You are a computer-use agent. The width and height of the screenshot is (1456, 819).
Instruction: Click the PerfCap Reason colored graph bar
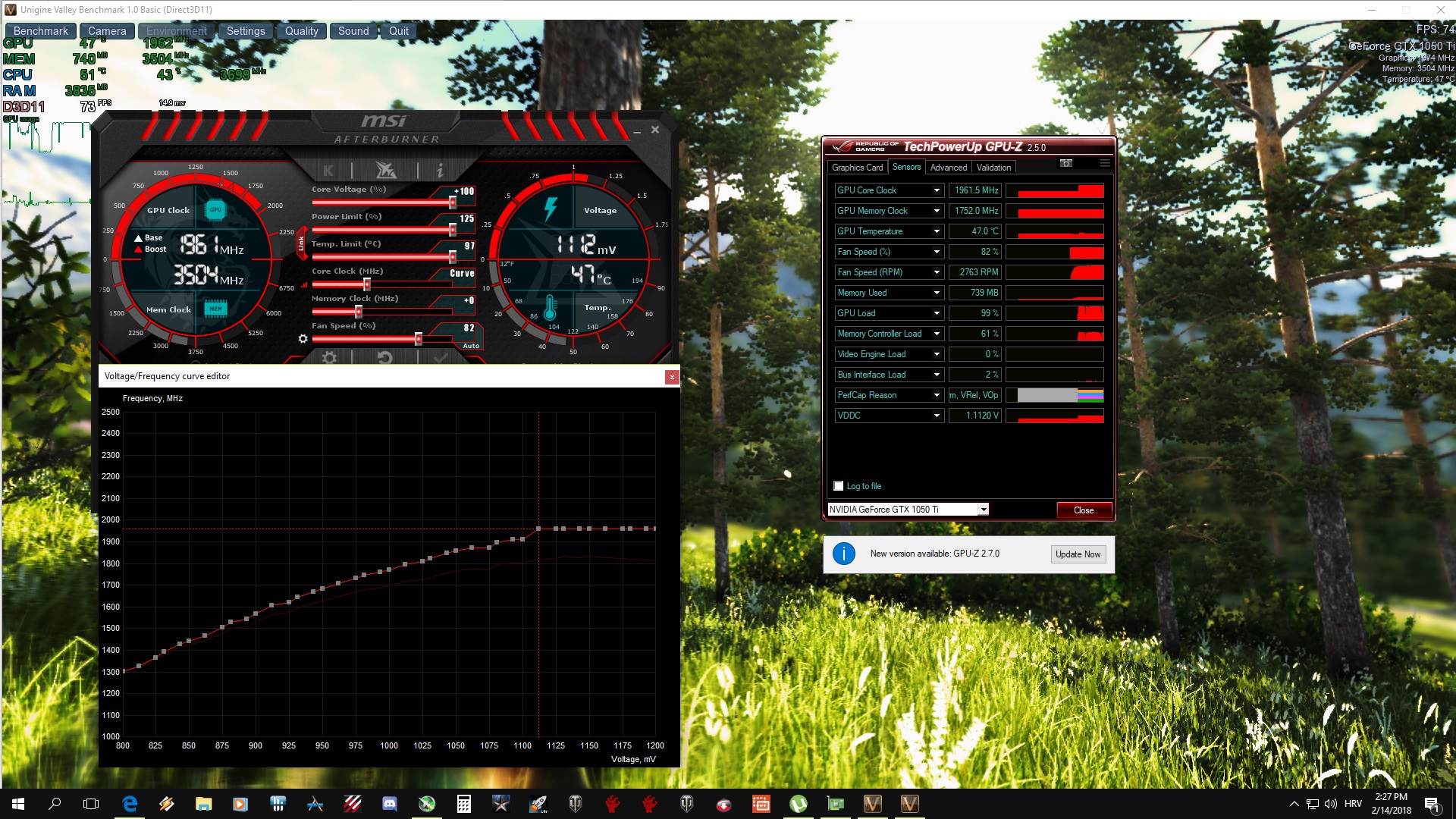(1054, 395)
